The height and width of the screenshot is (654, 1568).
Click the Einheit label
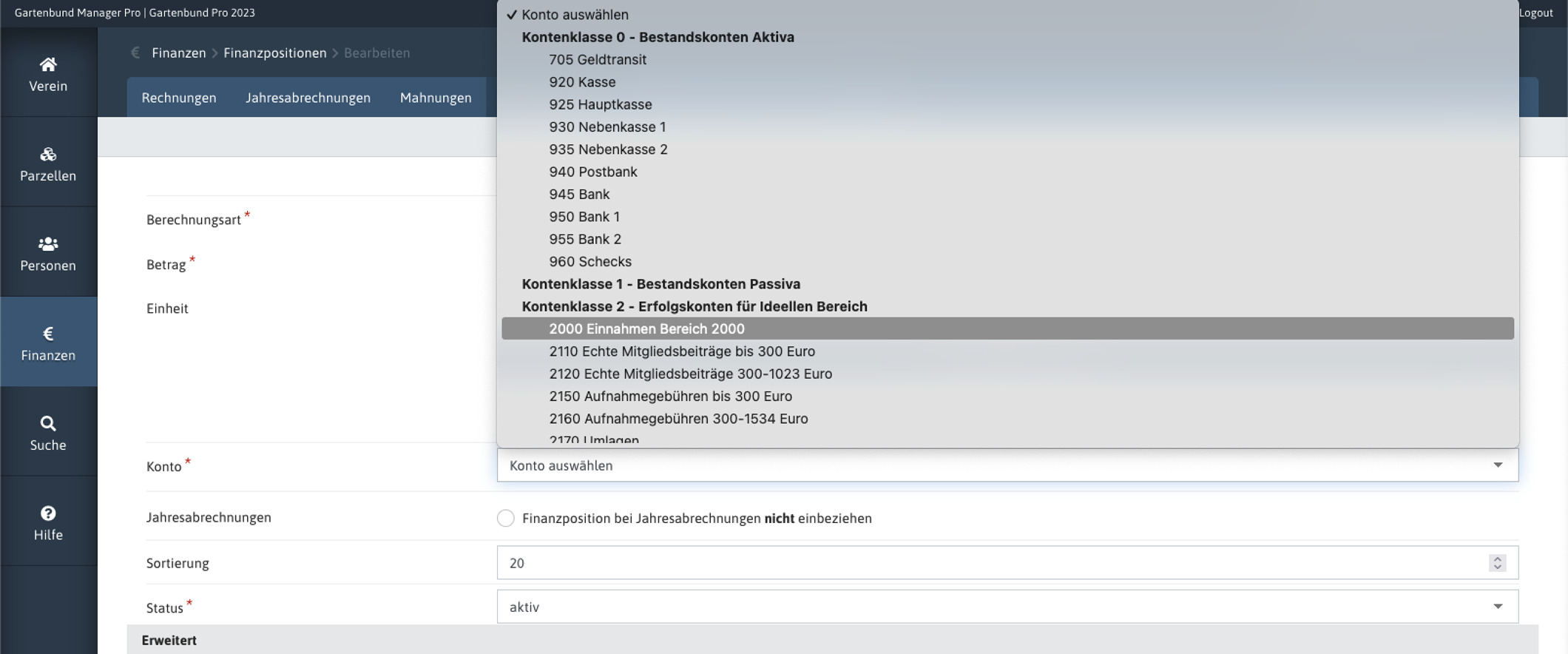(x=167, y=309)
